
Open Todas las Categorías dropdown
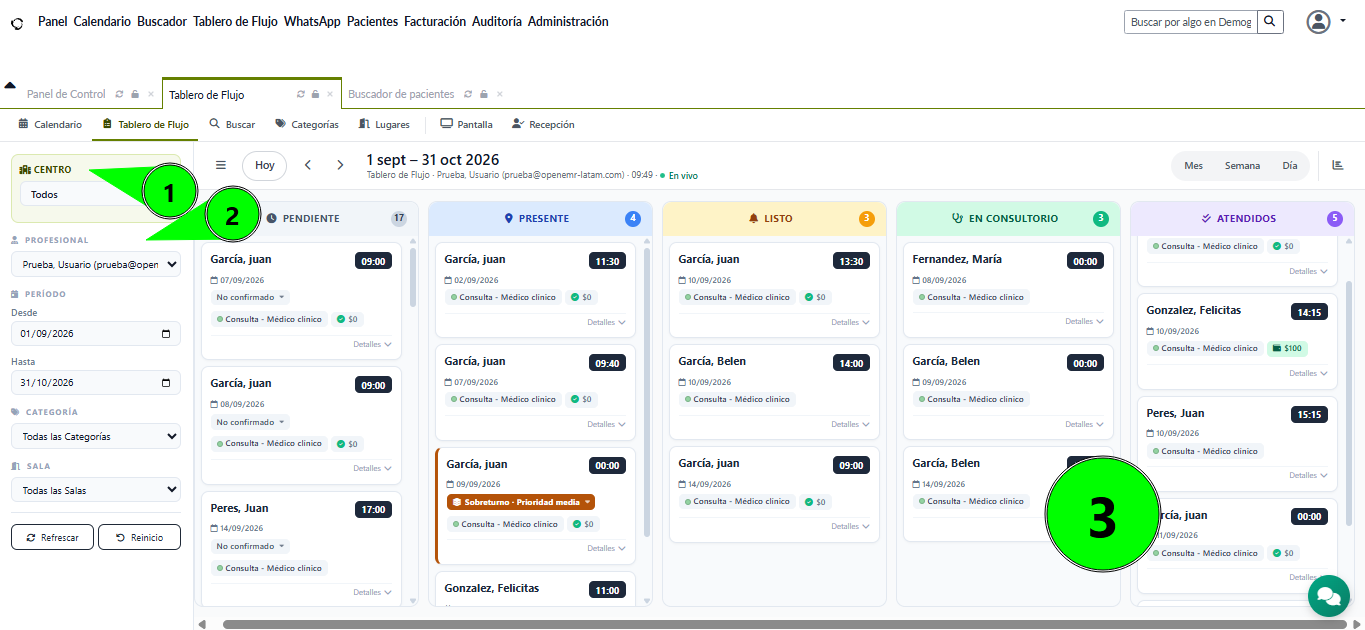[96, 436]
